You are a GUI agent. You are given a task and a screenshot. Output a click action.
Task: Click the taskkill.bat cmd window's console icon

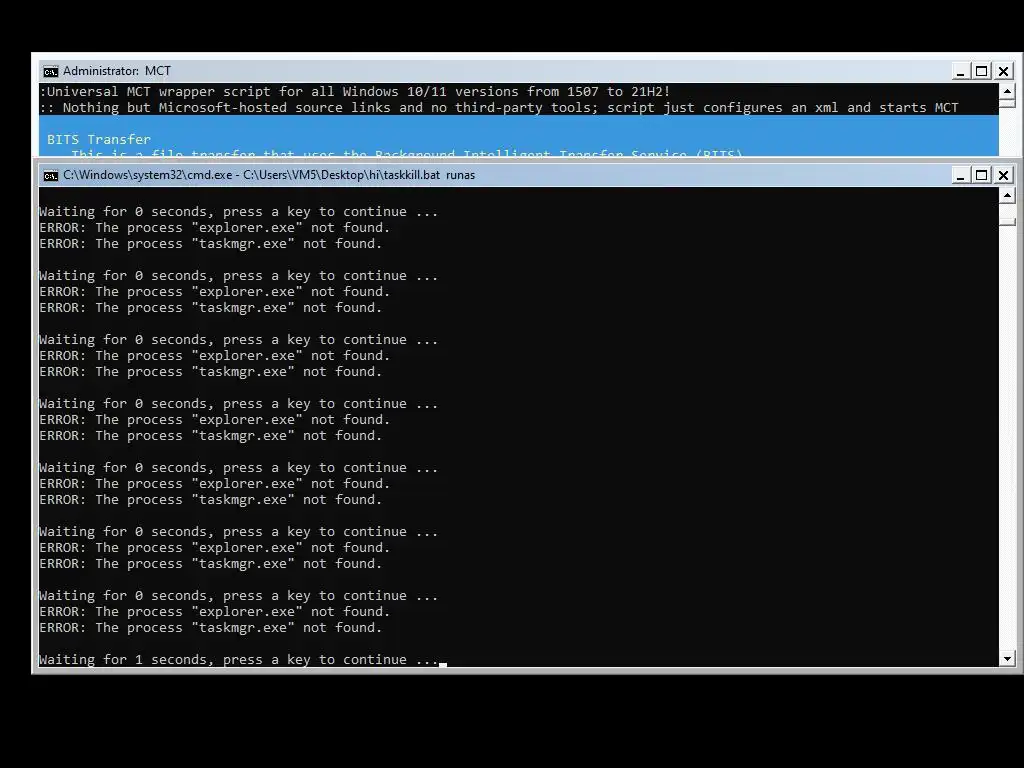(50, 175)
